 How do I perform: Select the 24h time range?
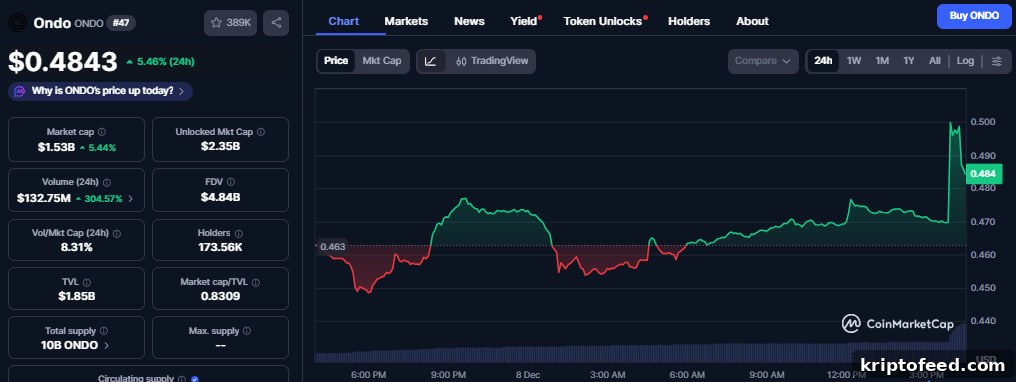click(x=823, y=61)
